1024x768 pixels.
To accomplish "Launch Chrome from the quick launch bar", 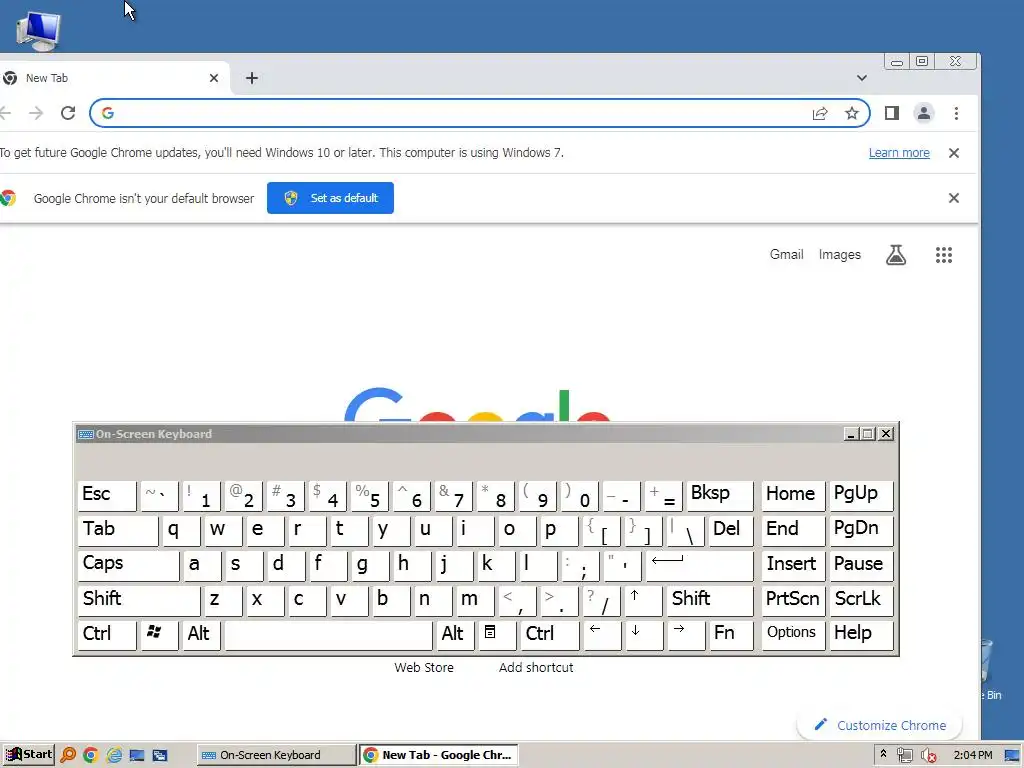I will (x=91, y=756).
